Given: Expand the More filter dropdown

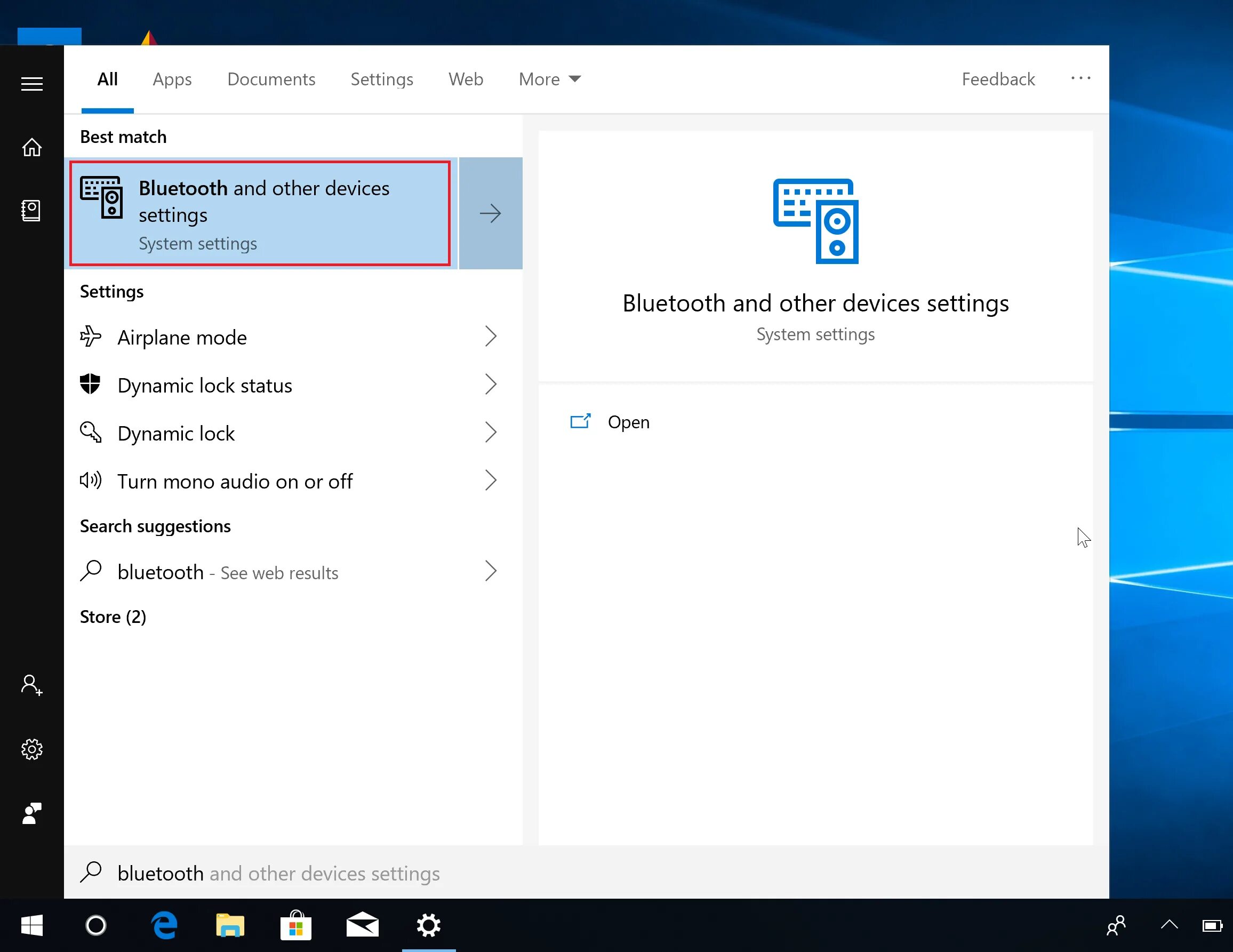Looking at the screenshot, I should coord(549,79).
